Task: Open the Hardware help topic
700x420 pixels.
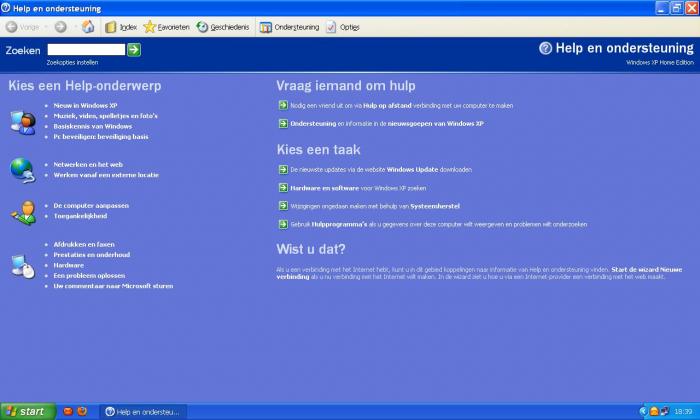Action: click(x=69, y=265)
